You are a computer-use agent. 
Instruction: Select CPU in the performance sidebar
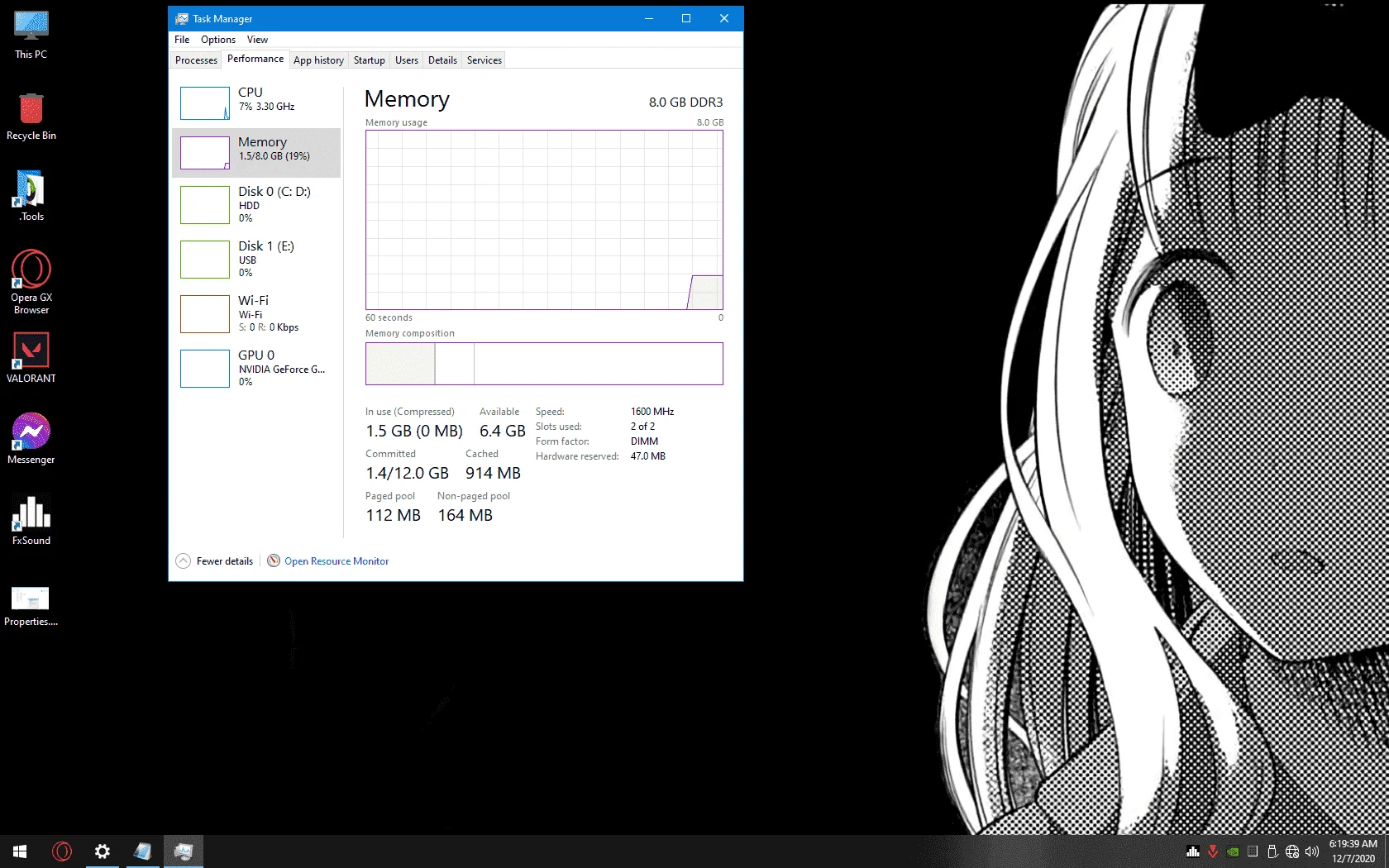(256, 103)
